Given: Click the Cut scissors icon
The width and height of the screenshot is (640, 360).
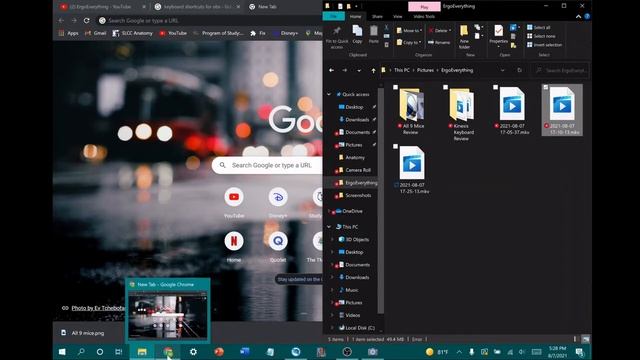Looking at the screenshot, I should 386,28.
